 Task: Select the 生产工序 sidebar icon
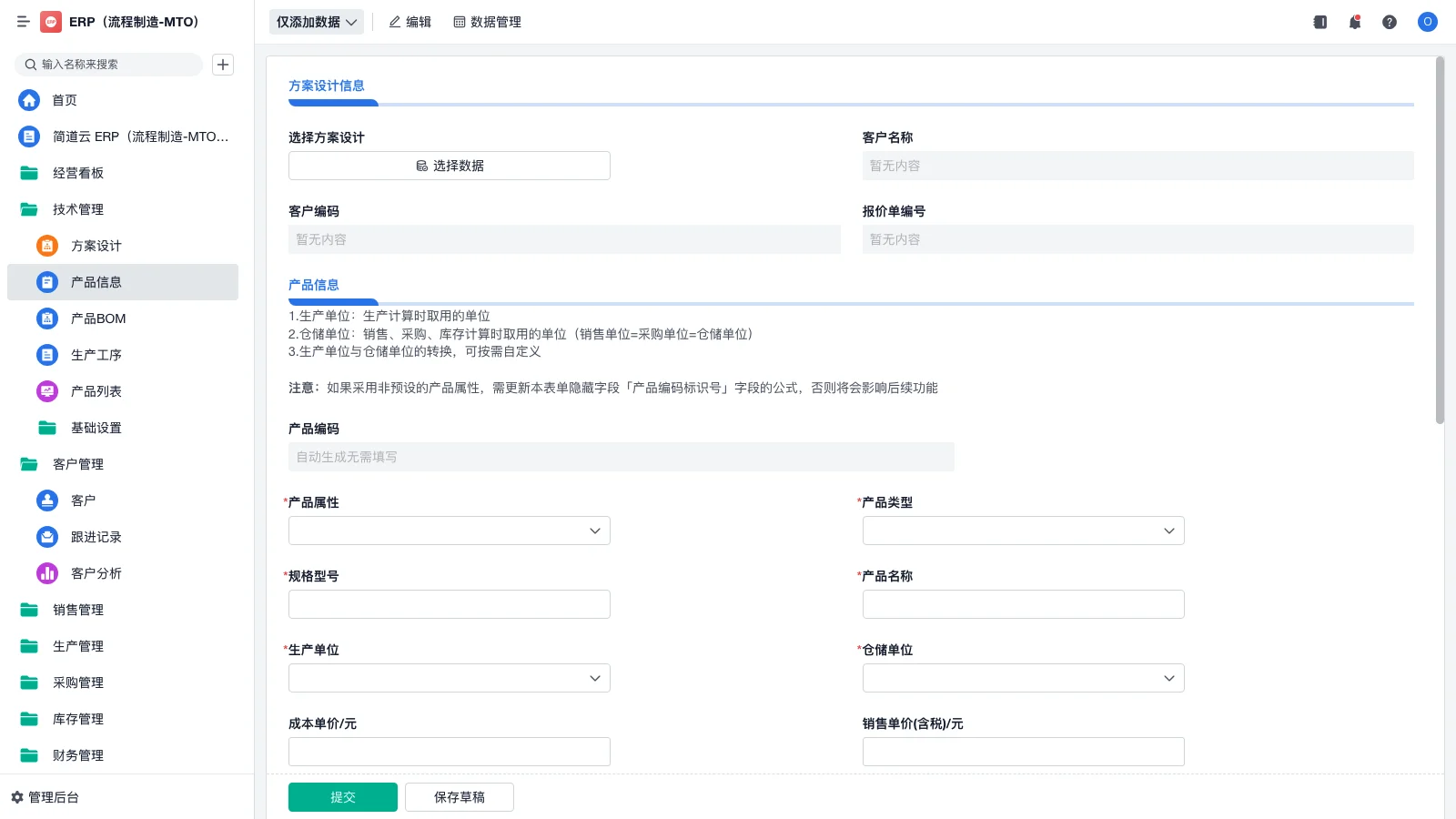(46, 355)
